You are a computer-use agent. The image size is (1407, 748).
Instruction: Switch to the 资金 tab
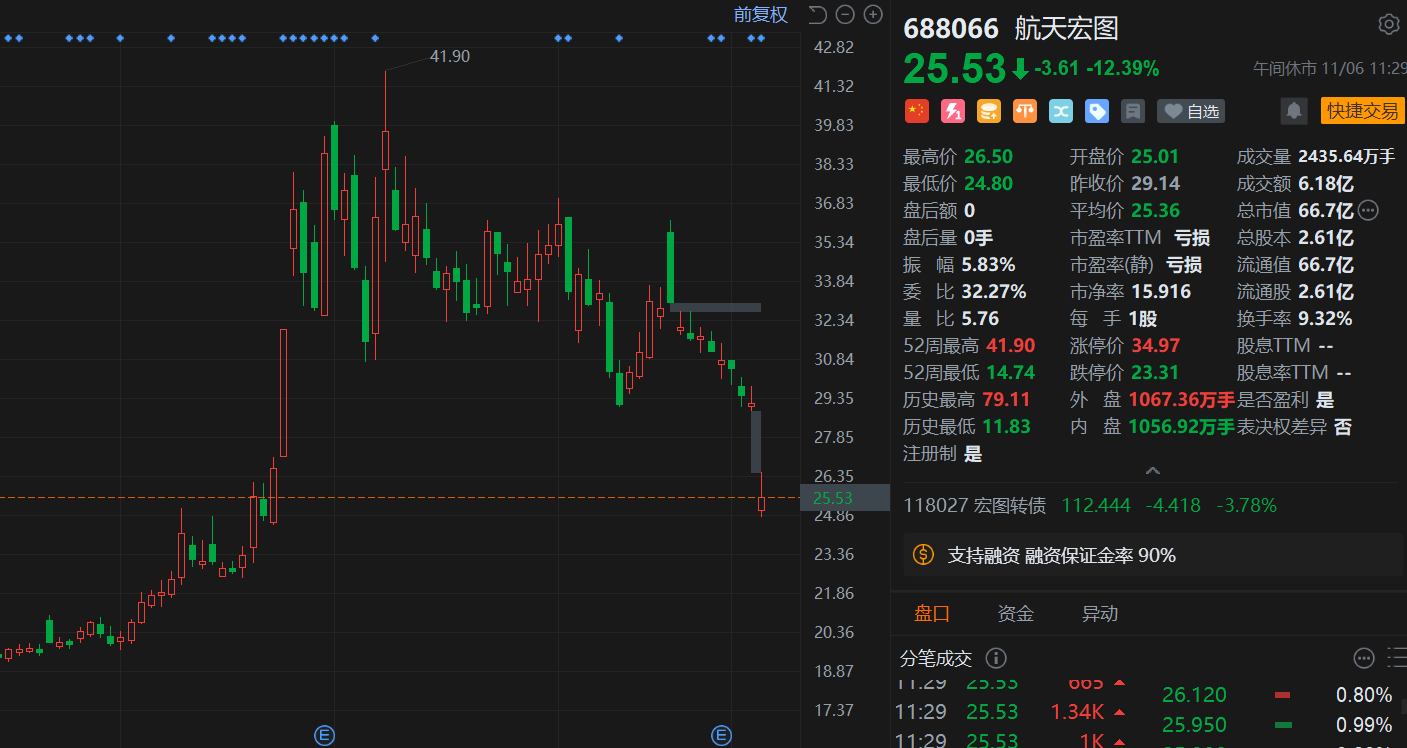[x=1016, y=613]
